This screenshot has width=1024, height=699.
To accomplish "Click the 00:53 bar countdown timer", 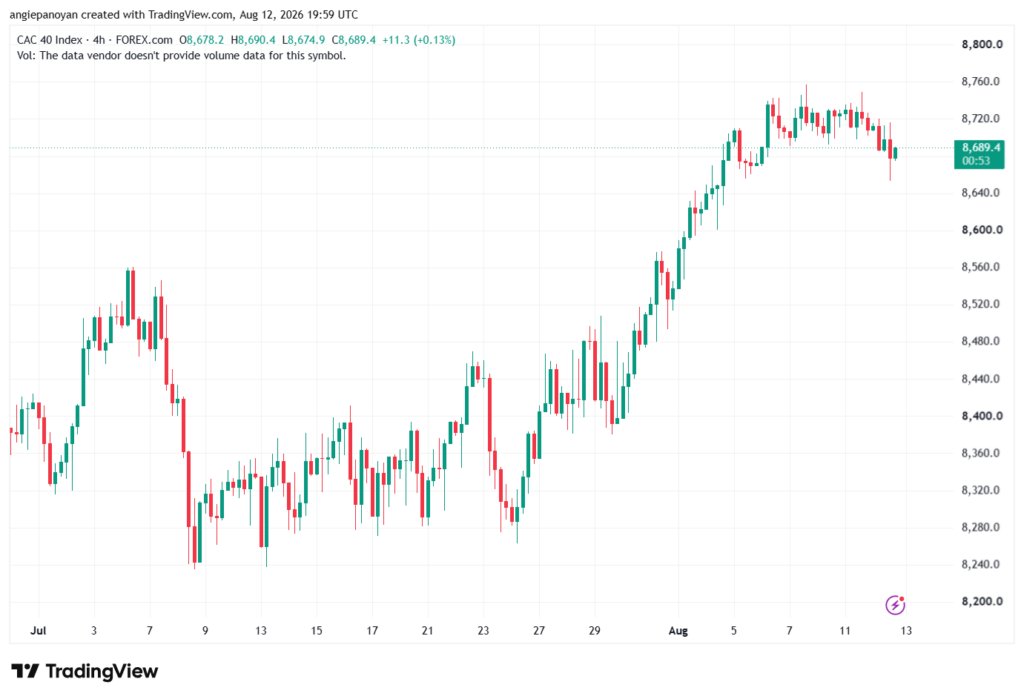I will 976,161.
